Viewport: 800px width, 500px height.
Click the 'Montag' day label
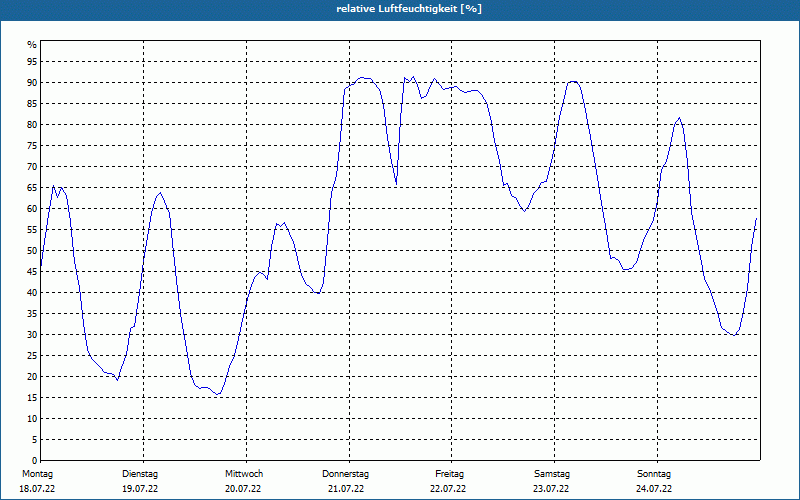[38, 474]
